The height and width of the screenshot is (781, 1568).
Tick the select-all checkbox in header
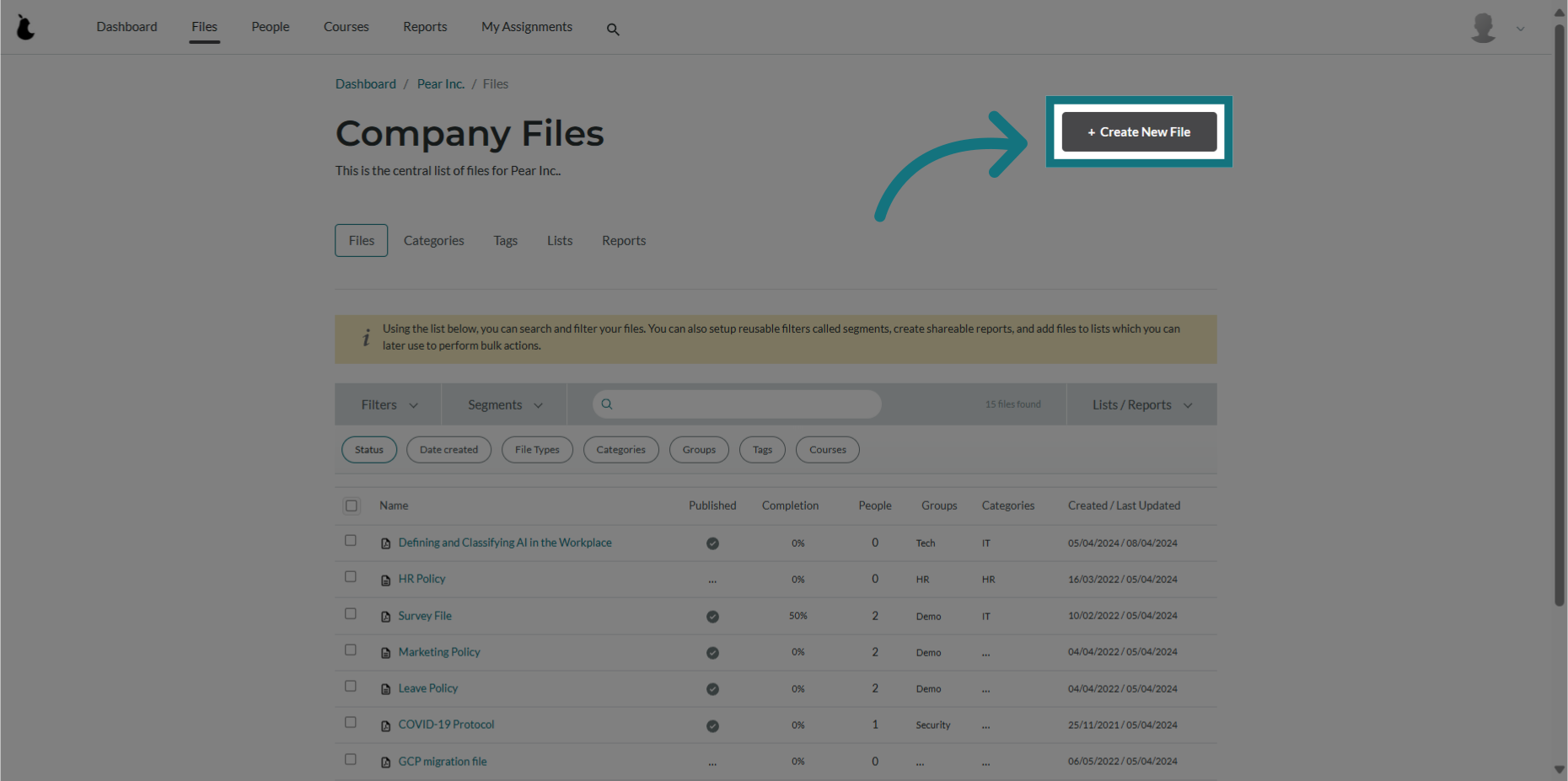(352, 506)
